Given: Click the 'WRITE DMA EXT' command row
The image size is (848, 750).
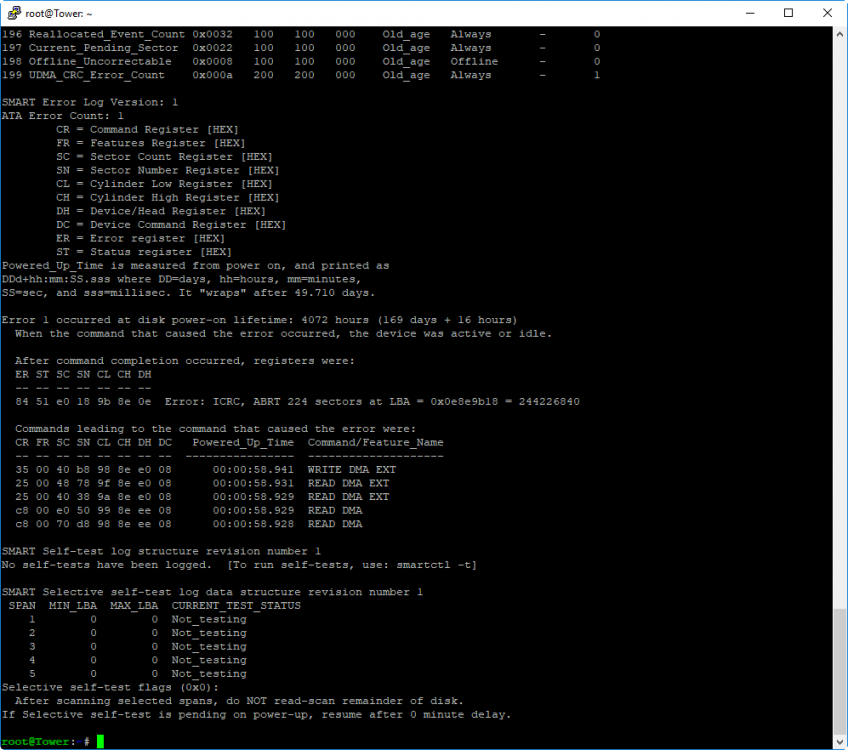Looking at the screenshot, I should pos(206,469).
